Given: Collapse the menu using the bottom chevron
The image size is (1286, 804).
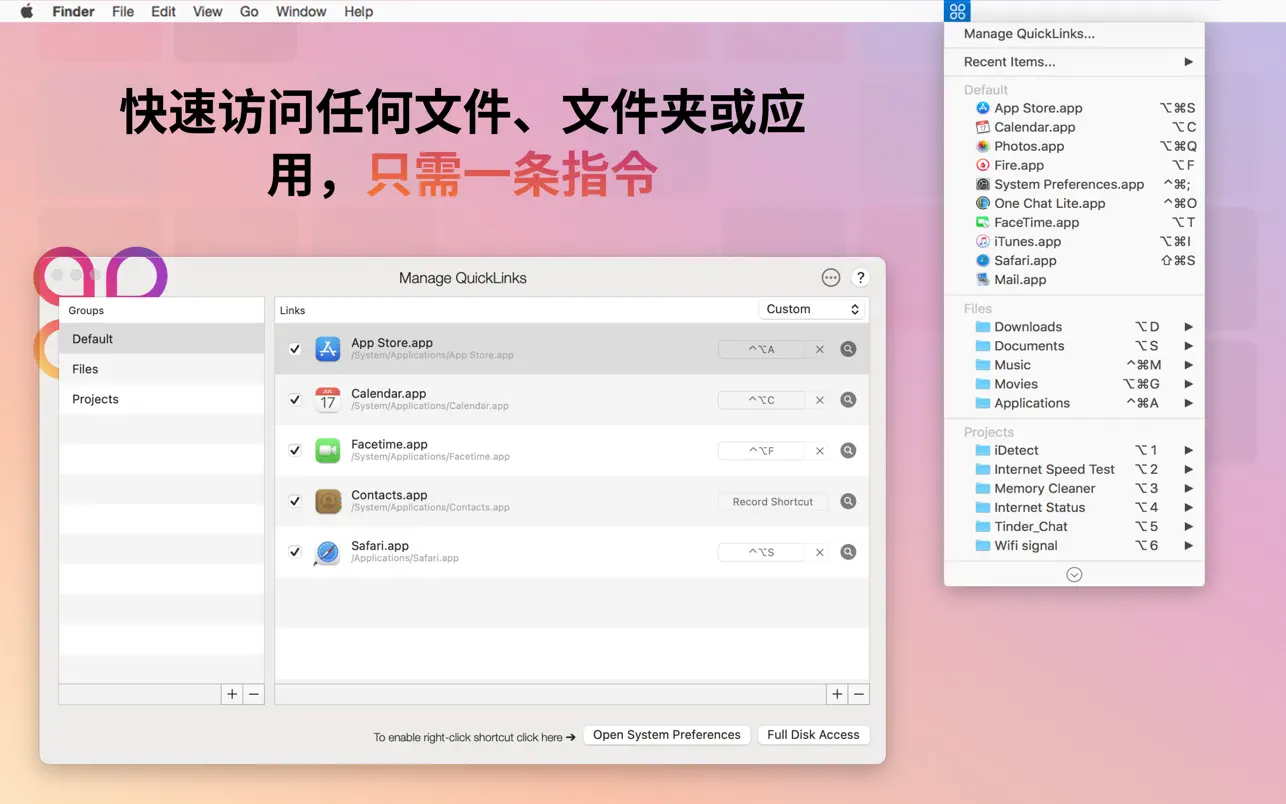Looking at the screenshot, I should 1073,574.
